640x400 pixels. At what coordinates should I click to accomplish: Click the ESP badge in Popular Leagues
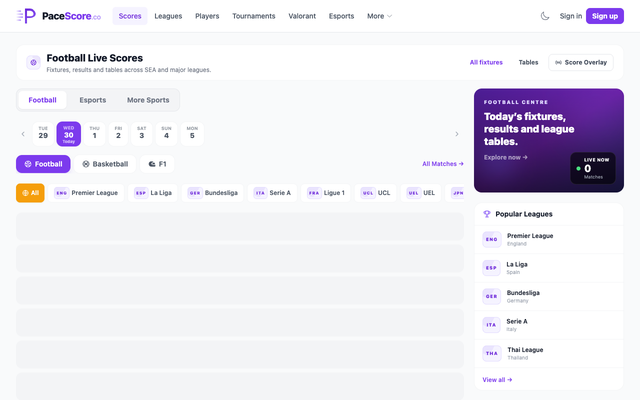[x=491, y=268]
